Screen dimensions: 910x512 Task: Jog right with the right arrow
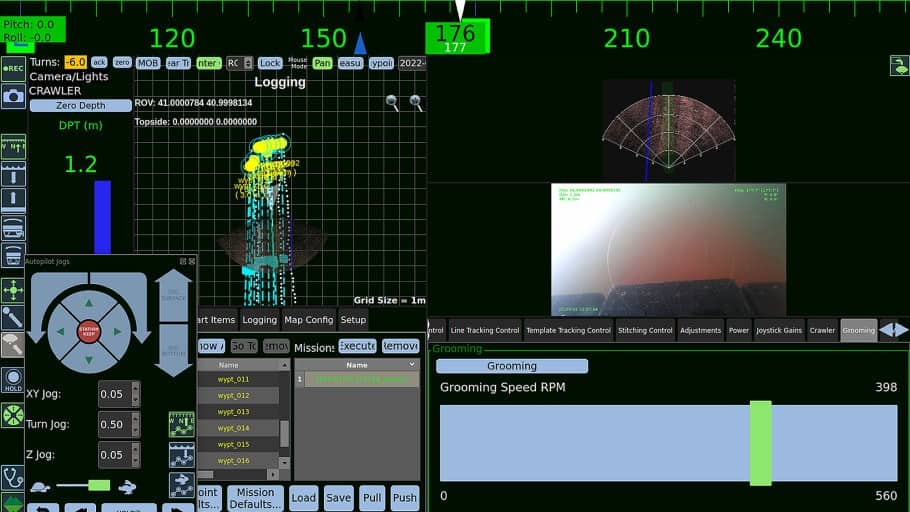pos(117,331)
